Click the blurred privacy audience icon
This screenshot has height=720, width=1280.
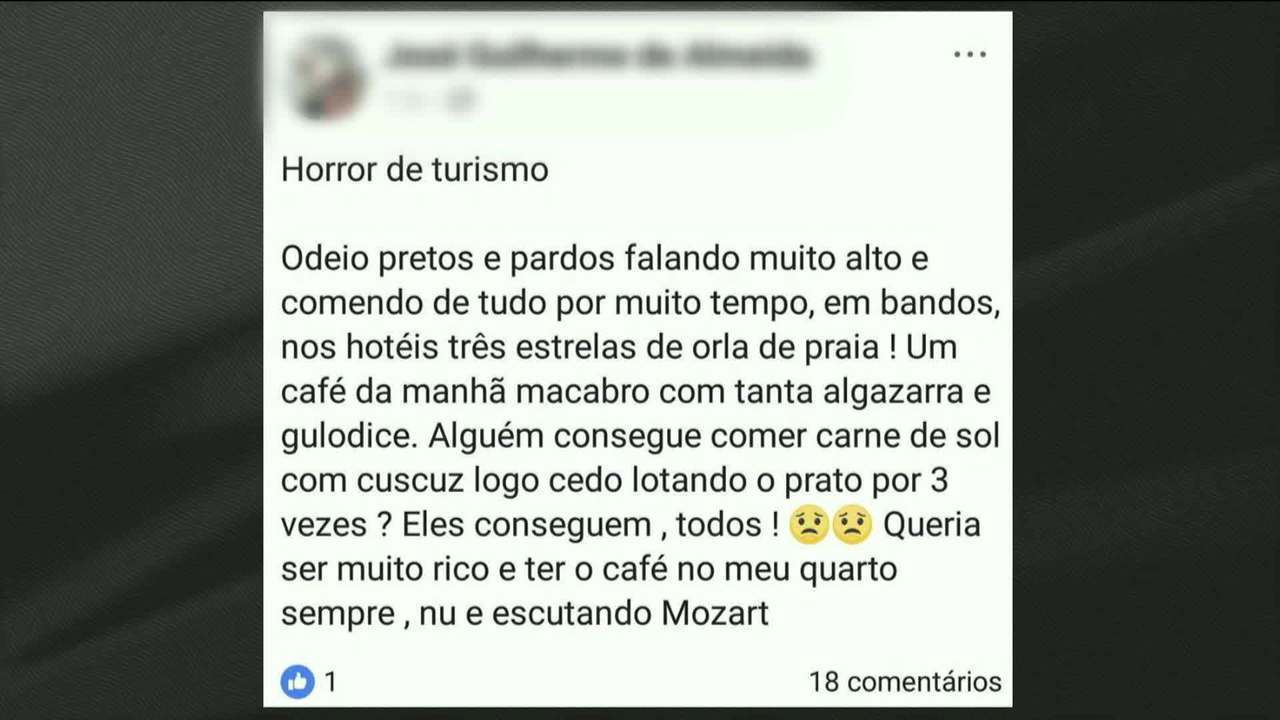[x=462, y=99]
